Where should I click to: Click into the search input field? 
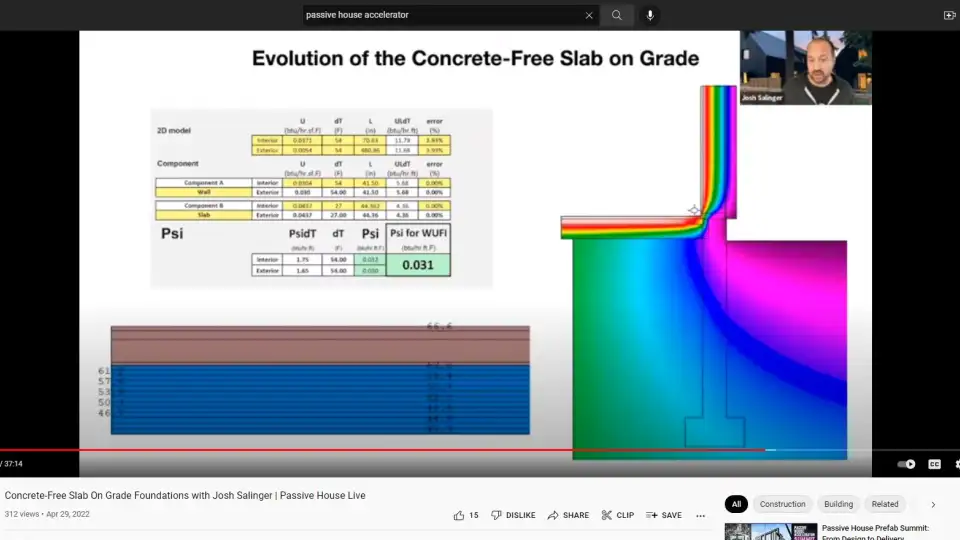click(x=440, y=15)
